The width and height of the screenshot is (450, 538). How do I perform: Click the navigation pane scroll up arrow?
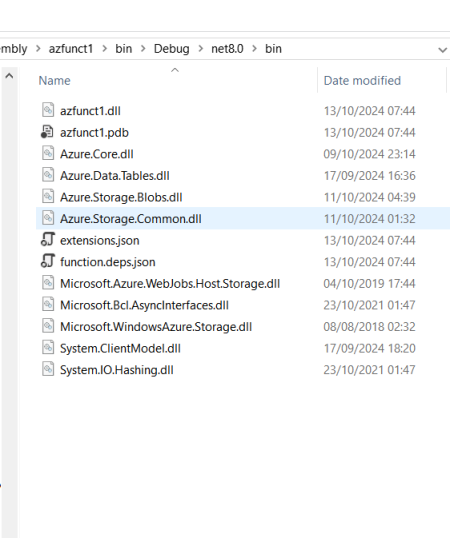click(x=9, y=76)
